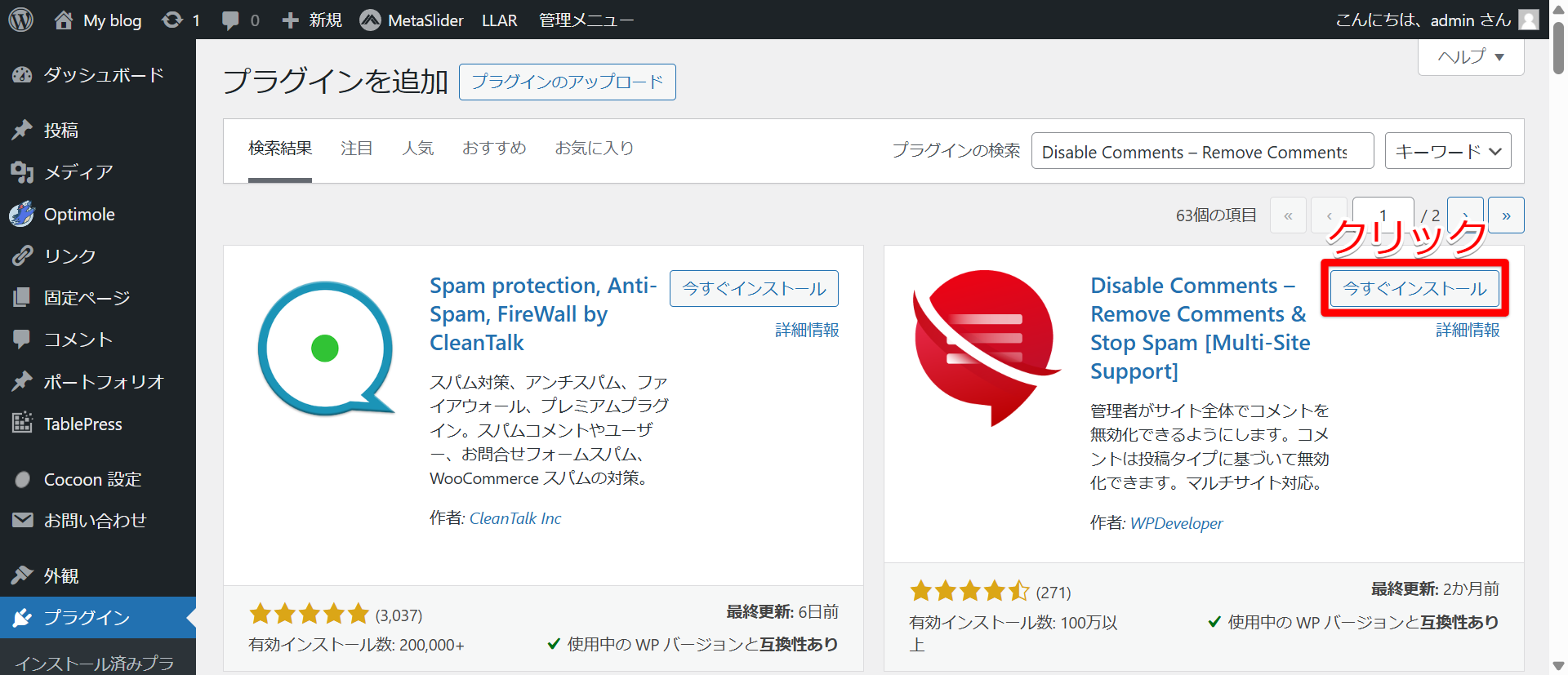Open comments bubble icon in admin bar

tap(230, 20)
